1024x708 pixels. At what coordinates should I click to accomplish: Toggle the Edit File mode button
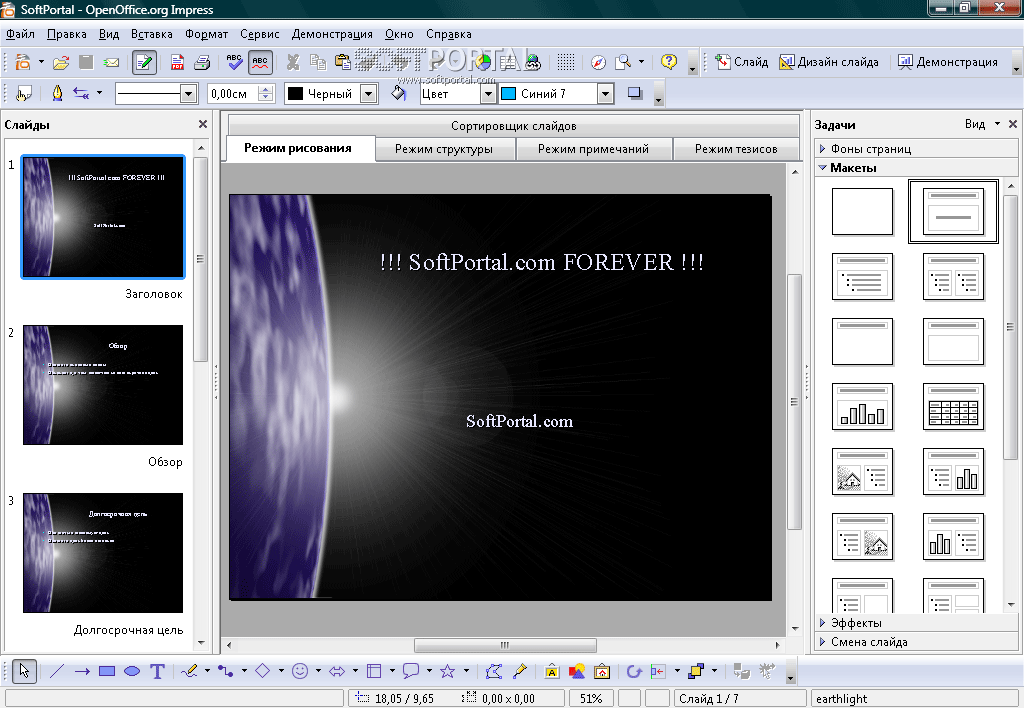(x=144, y=63)
